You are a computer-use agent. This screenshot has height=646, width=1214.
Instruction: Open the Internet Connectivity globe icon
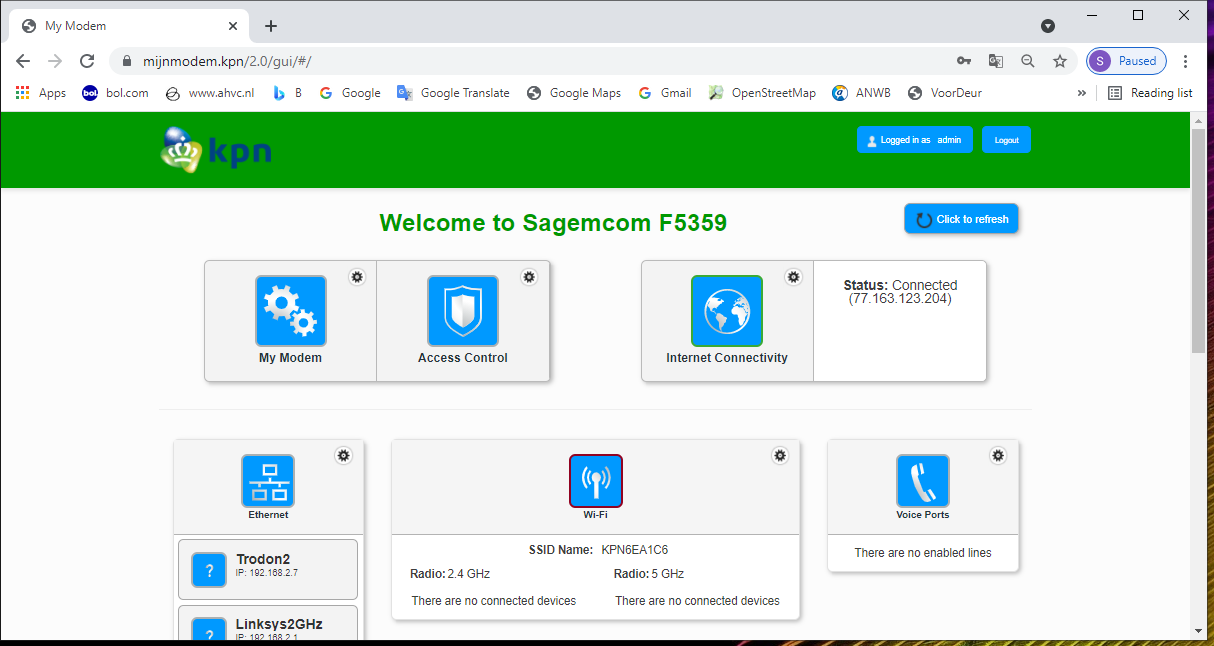click(x=727, y=311)
